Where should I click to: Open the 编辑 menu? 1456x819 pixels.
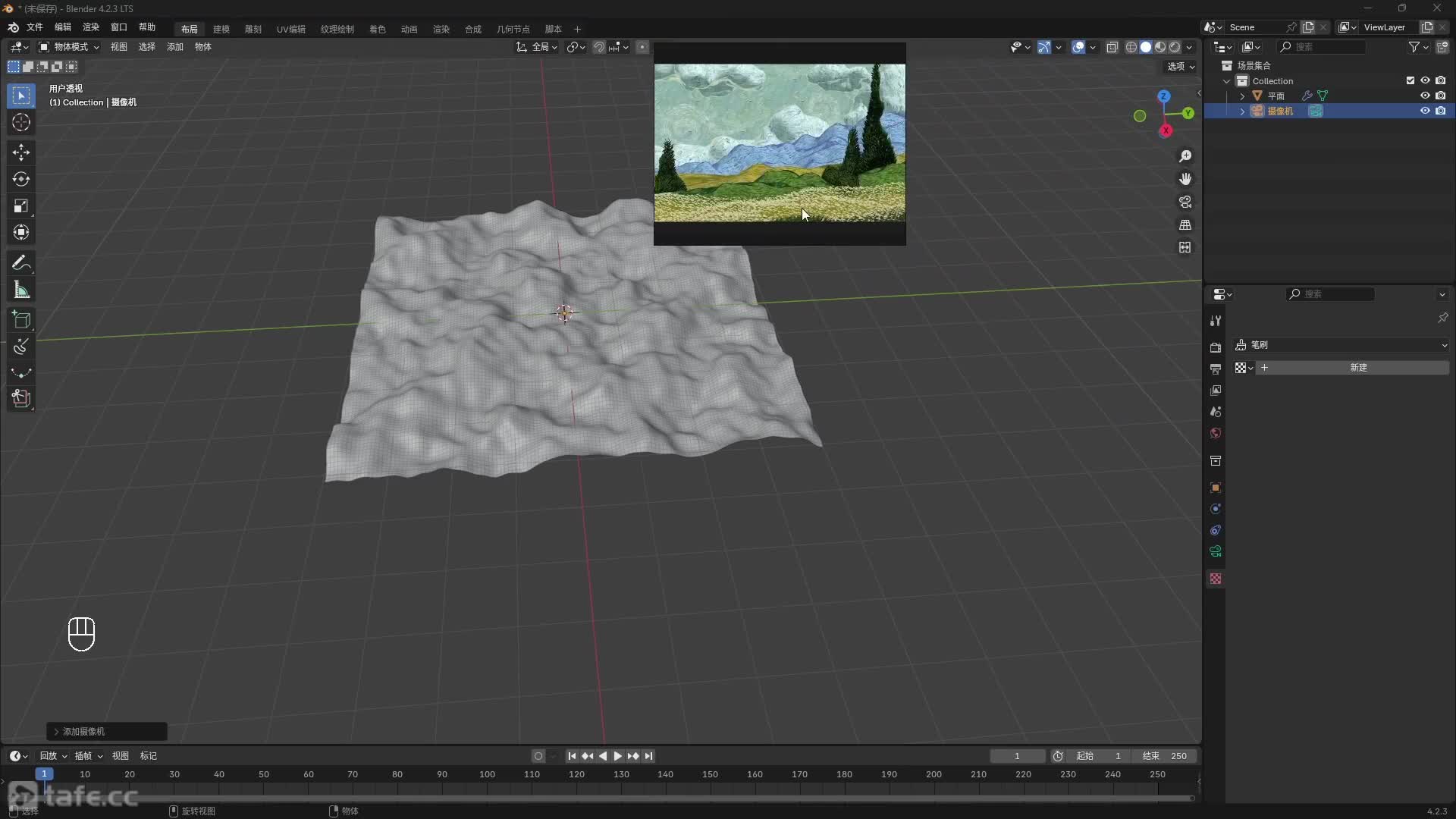(x=63, y=27)
